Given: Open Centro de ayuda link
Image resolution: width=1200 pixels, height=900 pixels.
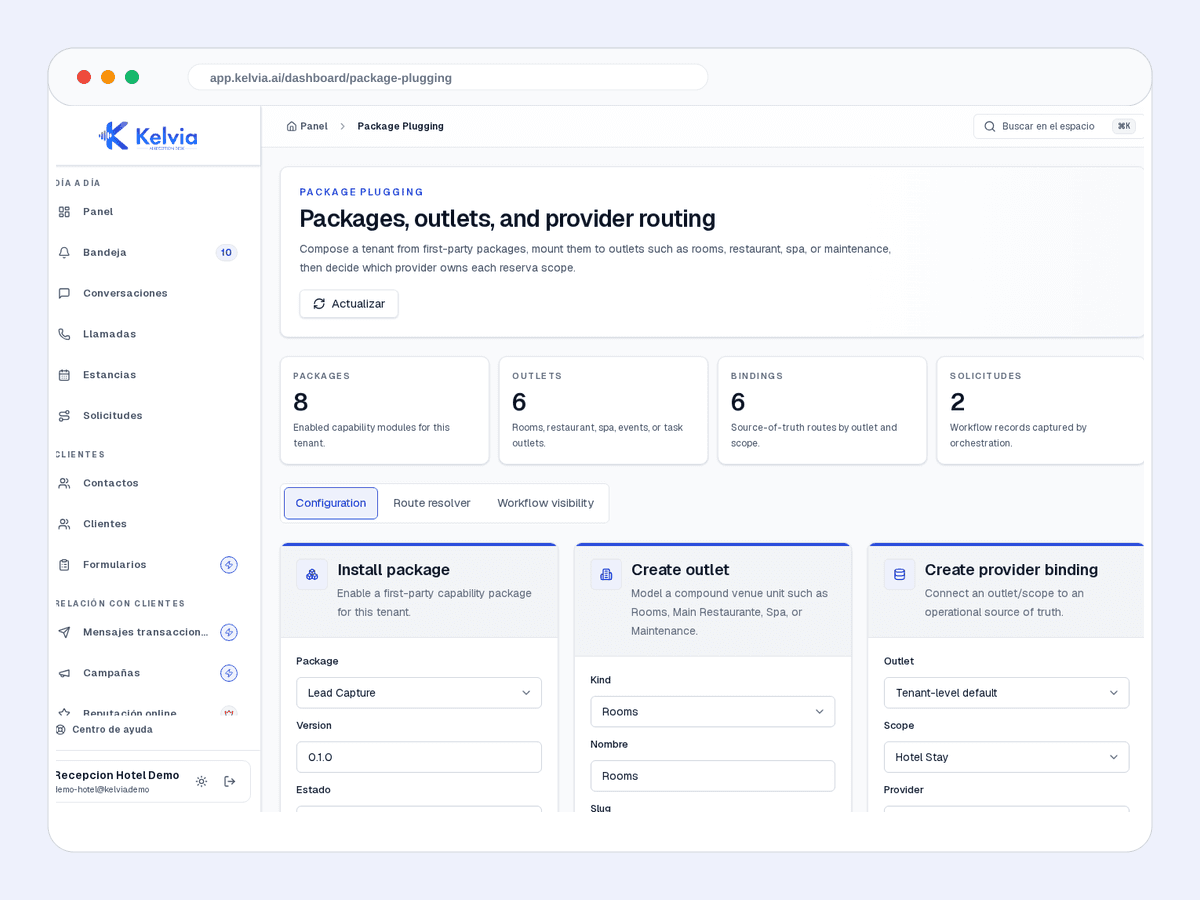Looking at the screenshot, I should pos(112,730).
